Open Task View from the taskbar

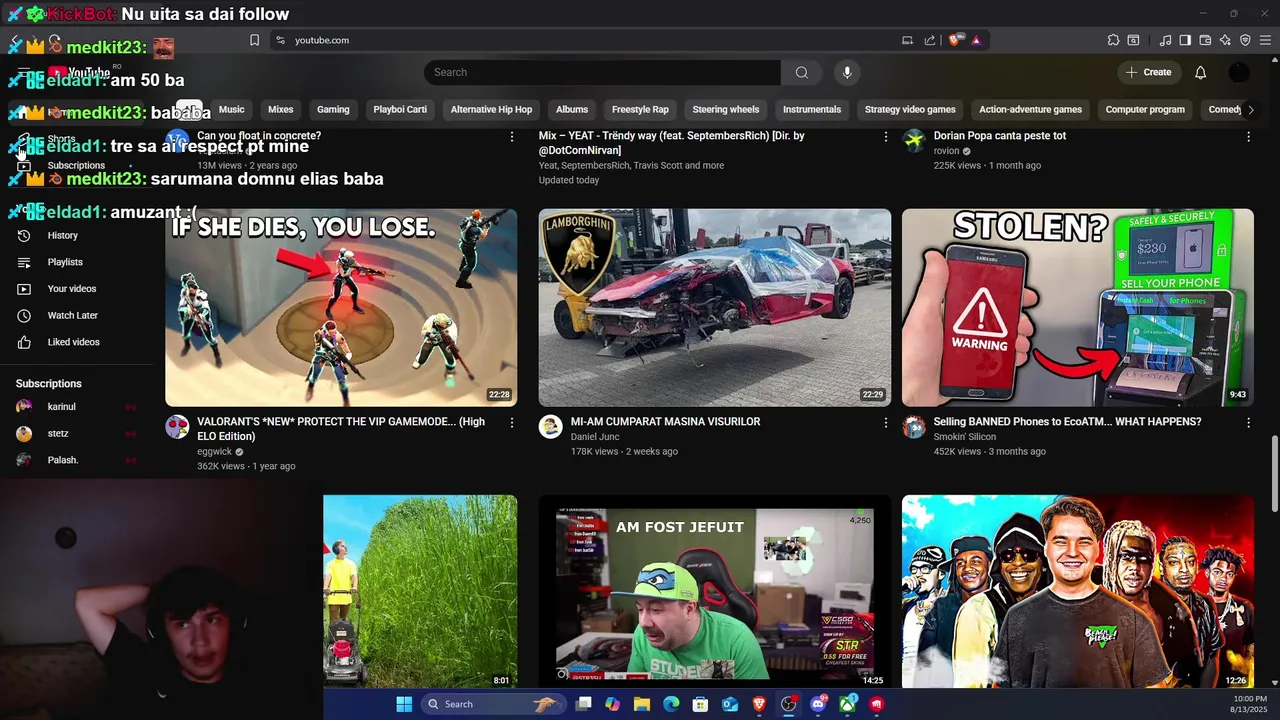(x=583, y=704)
